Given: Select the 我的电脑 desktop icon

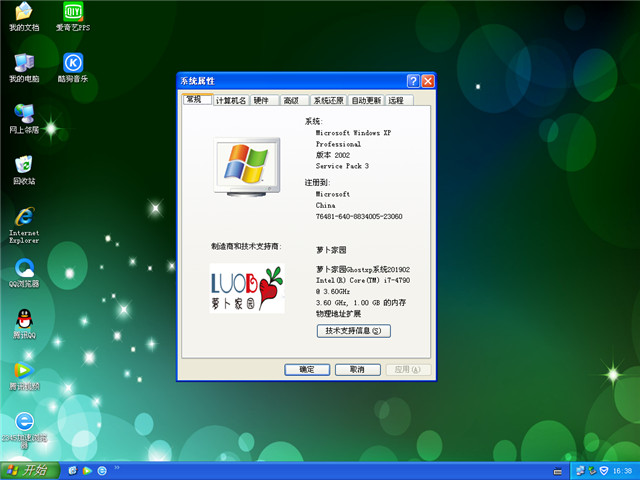Looking at the screenshot, I should (x=24, y=64).
